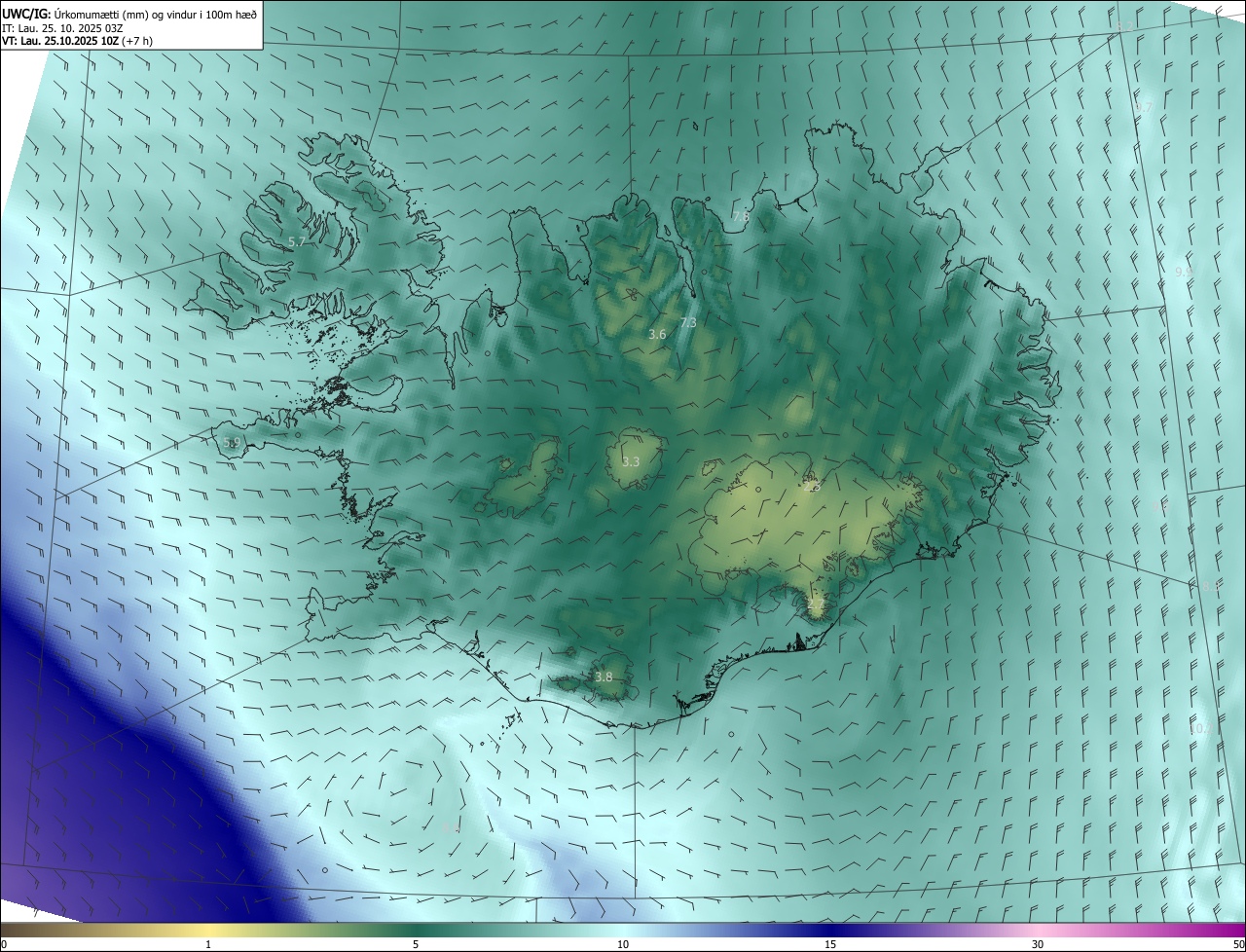
Task: Click the 3.8 value on the southern glacier
Action: [x=604, y=677]
